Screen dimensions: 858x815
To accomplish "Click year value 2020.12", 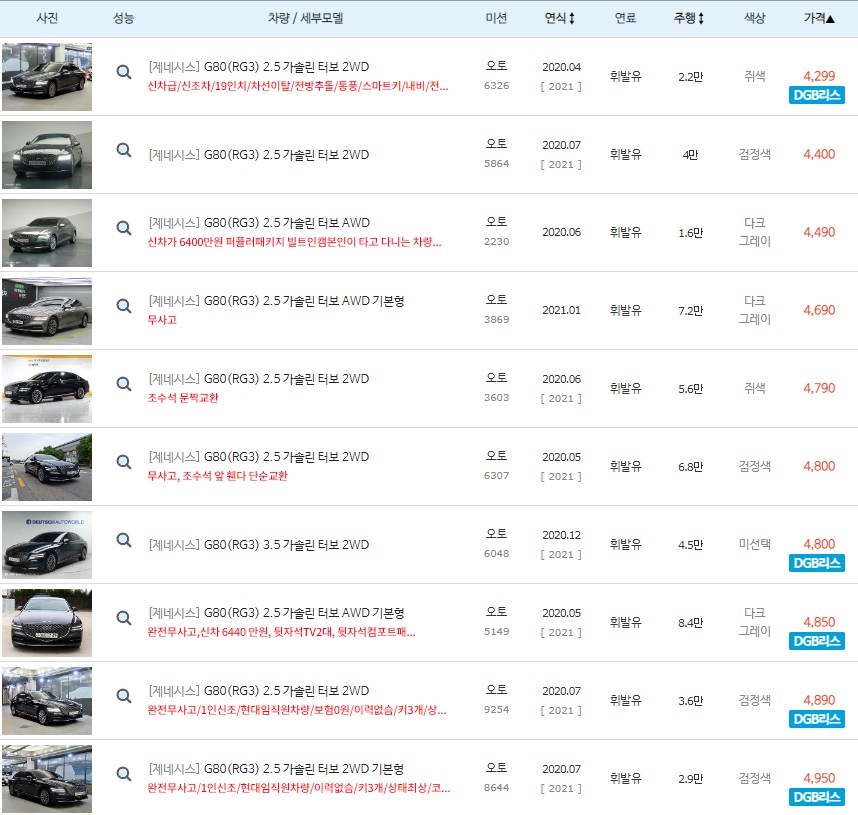I will pos(561,535).
